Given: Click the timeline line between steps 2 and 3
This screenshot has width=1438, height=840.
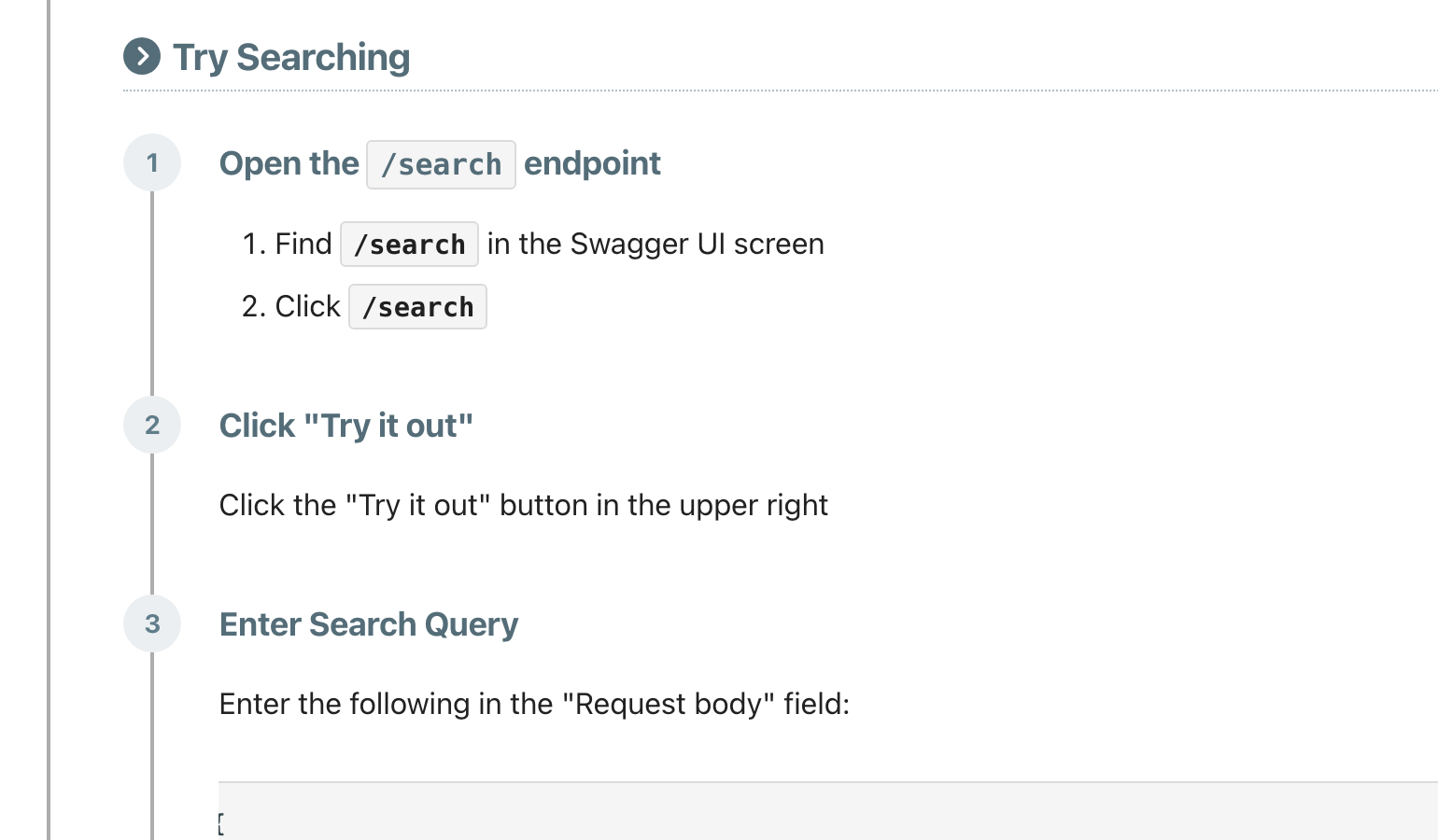Looking at the screenshot, I should [152, 525].
